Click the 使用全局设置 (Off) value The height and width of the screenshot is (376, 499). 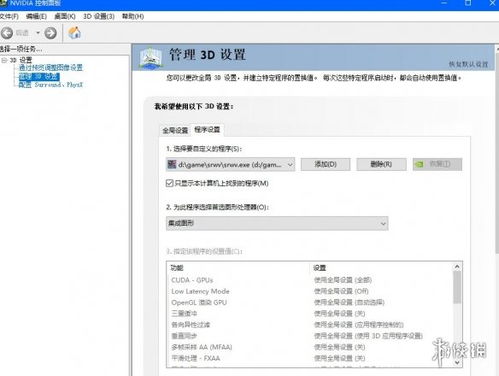[341, 291]
